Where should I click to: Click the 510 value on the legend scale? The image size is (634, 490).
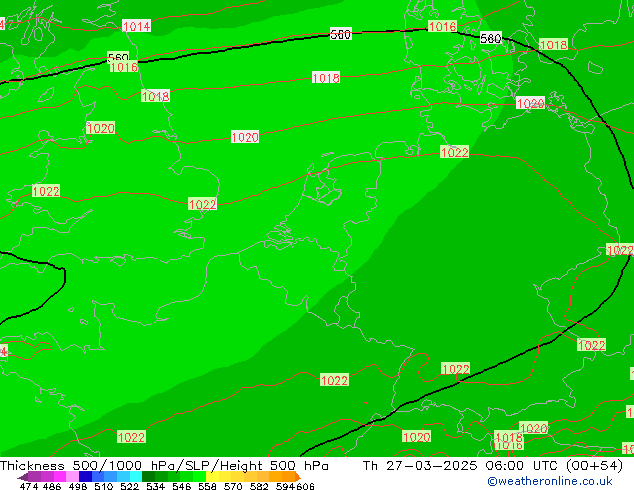pos(104,486)
